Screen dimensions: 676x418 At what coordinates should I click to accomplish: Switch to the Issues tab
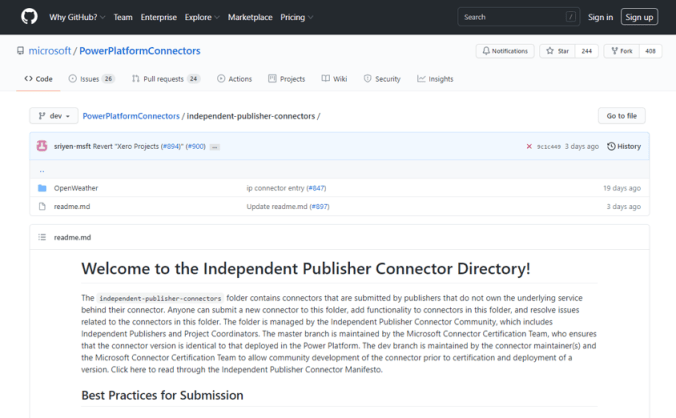pos(91,79)
